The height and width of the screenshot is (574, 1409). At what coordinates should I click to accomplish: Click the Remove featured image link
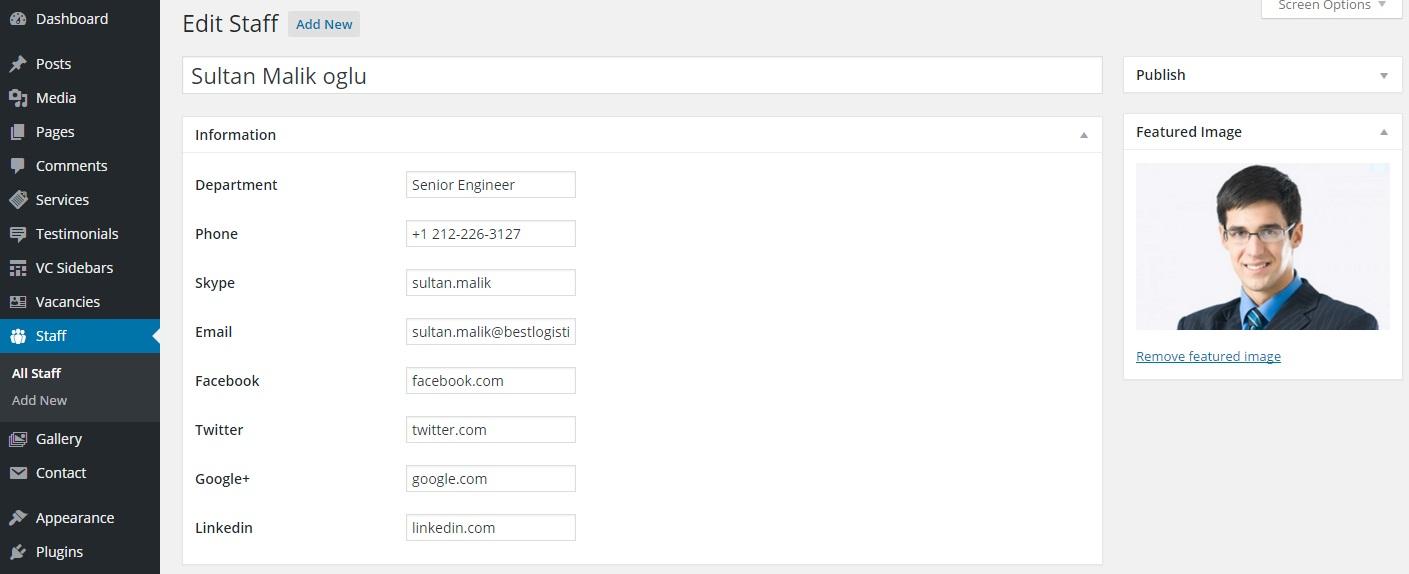(1208, 356)
